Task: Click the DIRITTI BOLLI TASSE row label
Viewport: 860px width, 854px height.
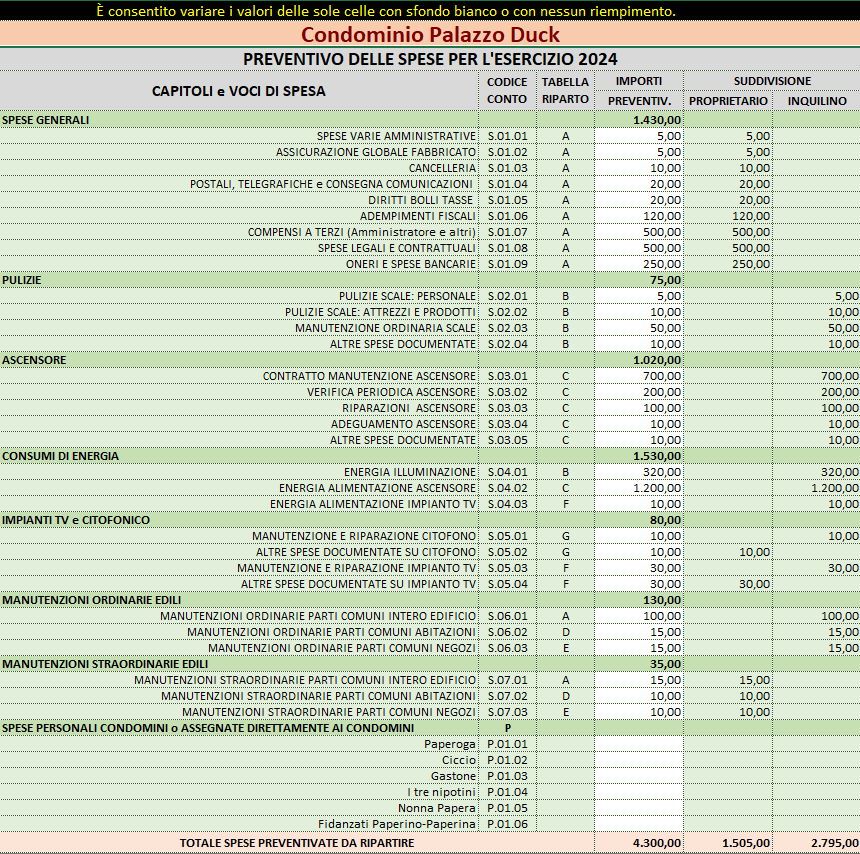Action: (x=420, y=200)
